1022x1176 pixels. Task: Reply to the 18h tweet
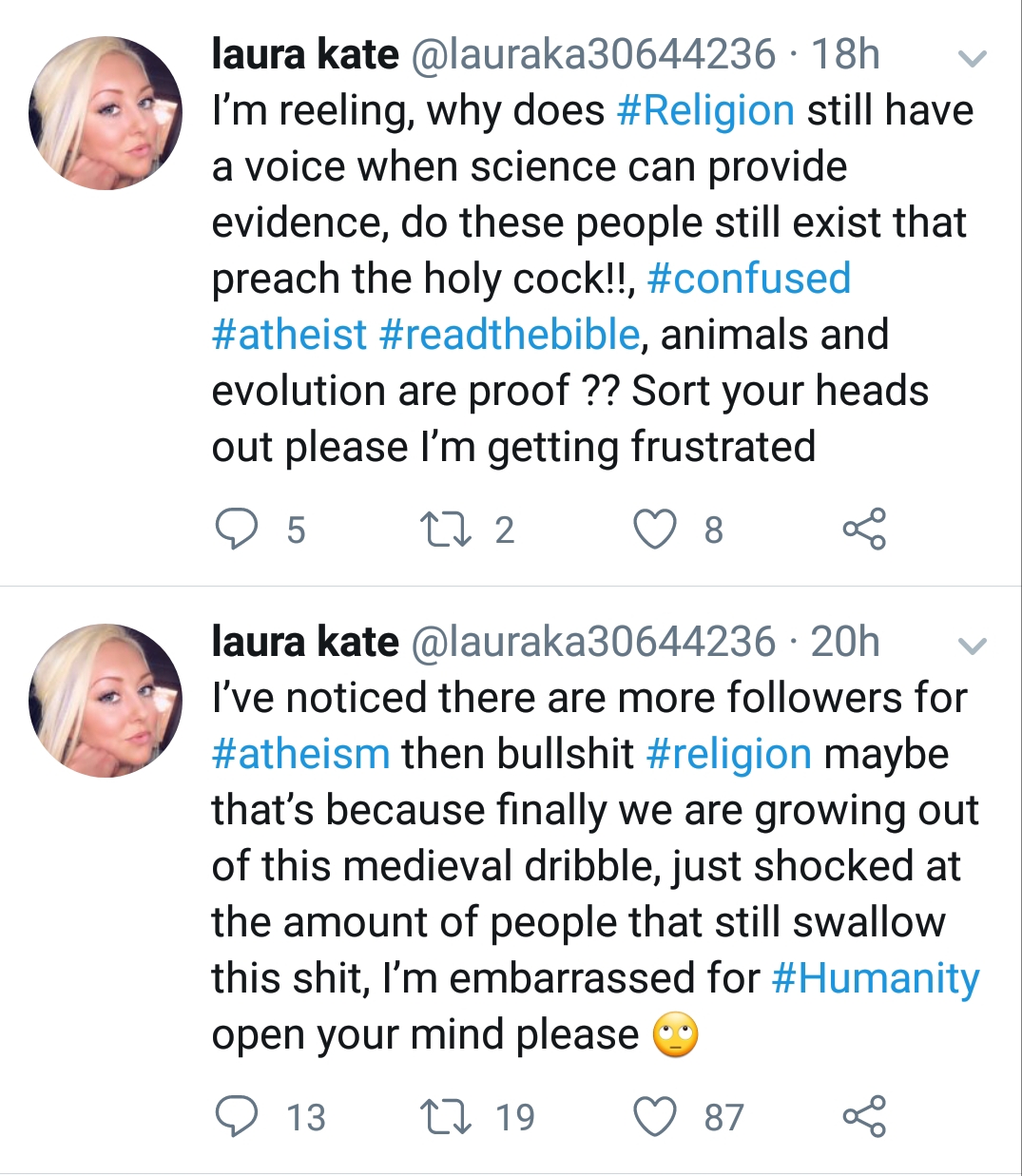236,530
